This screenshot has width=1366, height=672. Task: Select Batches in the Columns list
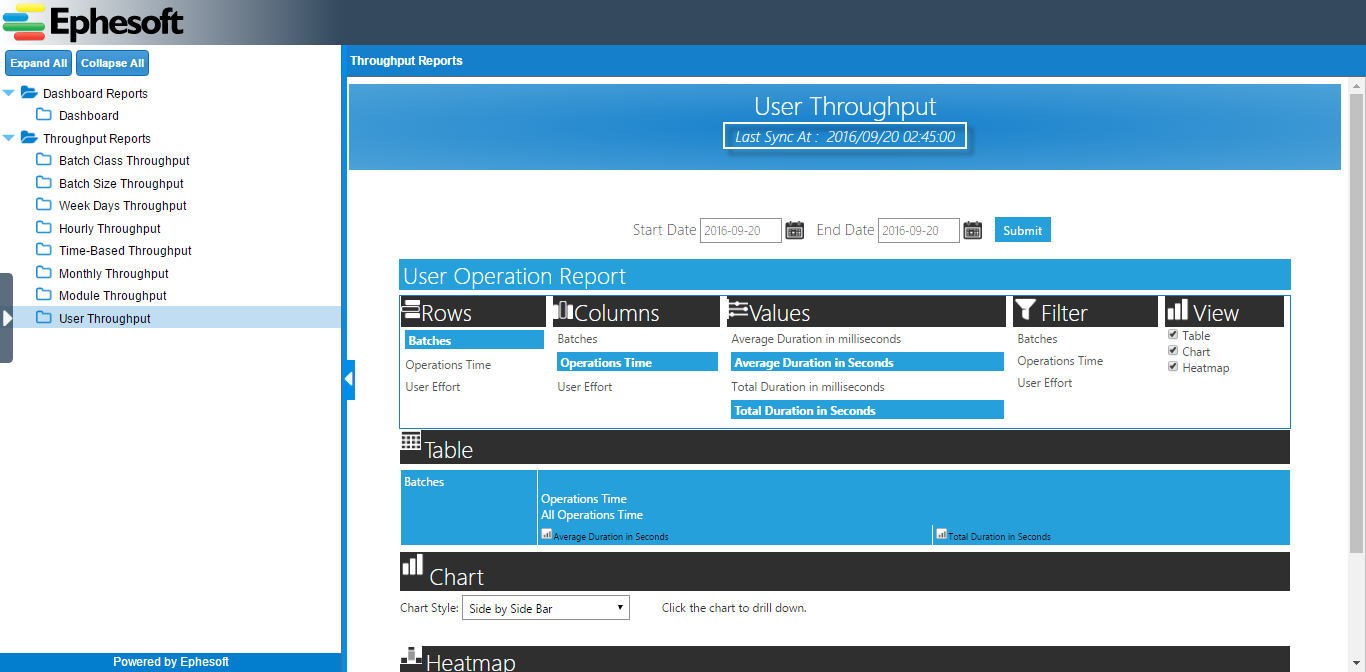pyautogui.click(x=577, y=338)
